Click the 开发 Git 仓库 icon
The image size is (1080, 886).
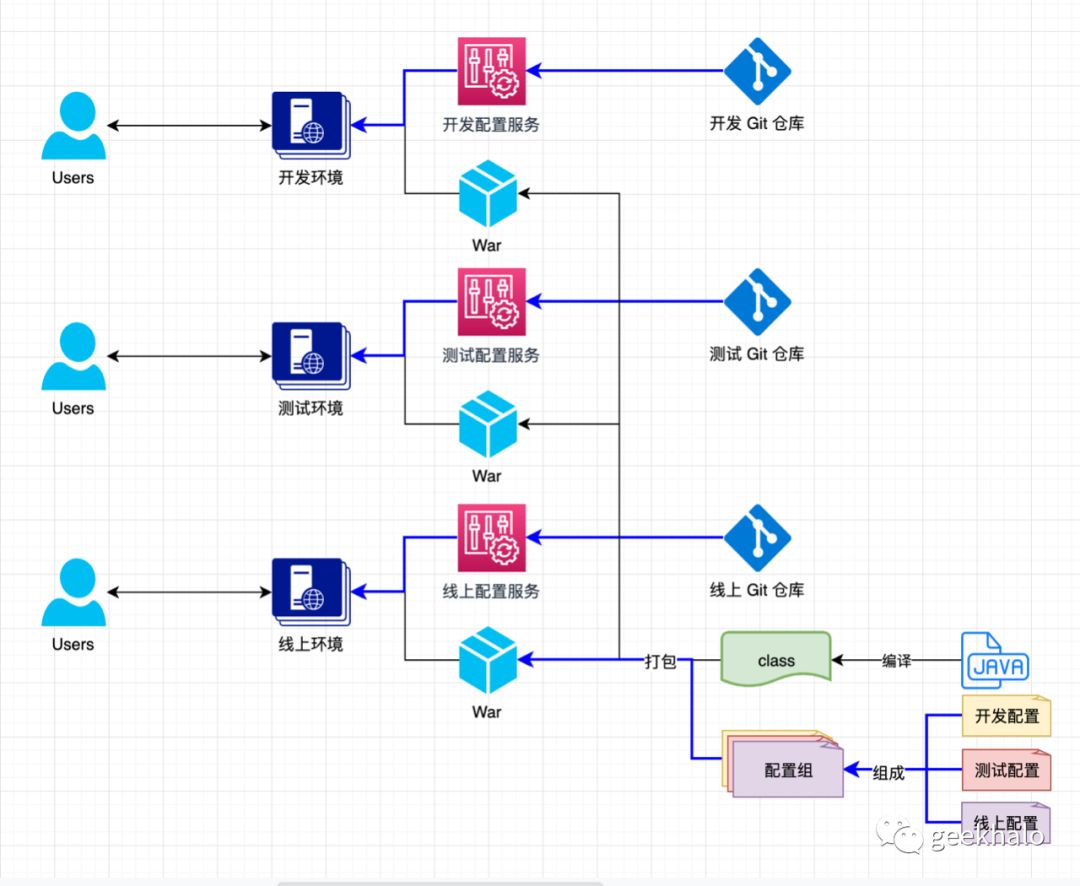point(757,71)
